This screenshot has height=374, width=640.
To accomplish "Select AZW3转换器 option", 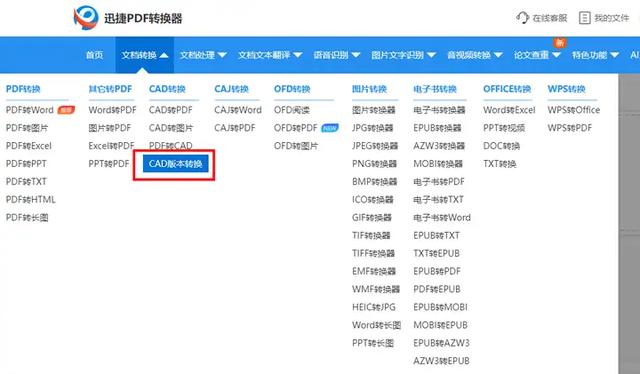I will pos(439,146).
